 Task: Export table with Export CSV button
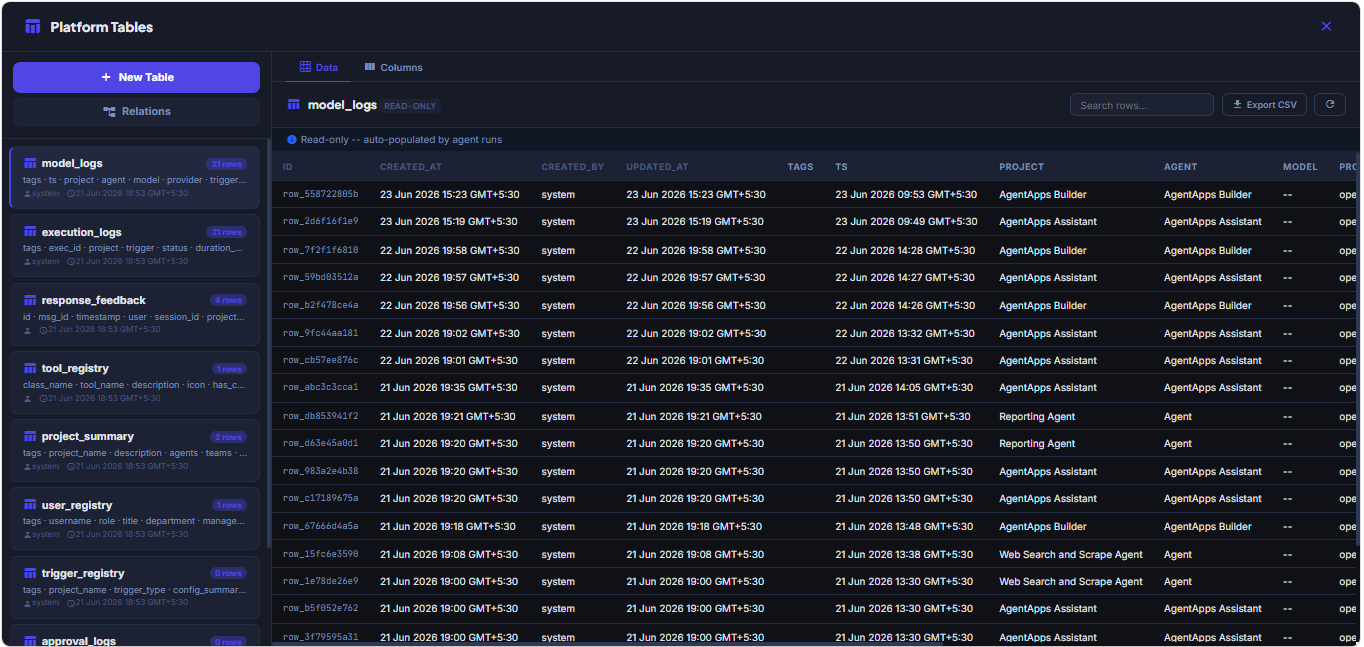click(1264, 105)
